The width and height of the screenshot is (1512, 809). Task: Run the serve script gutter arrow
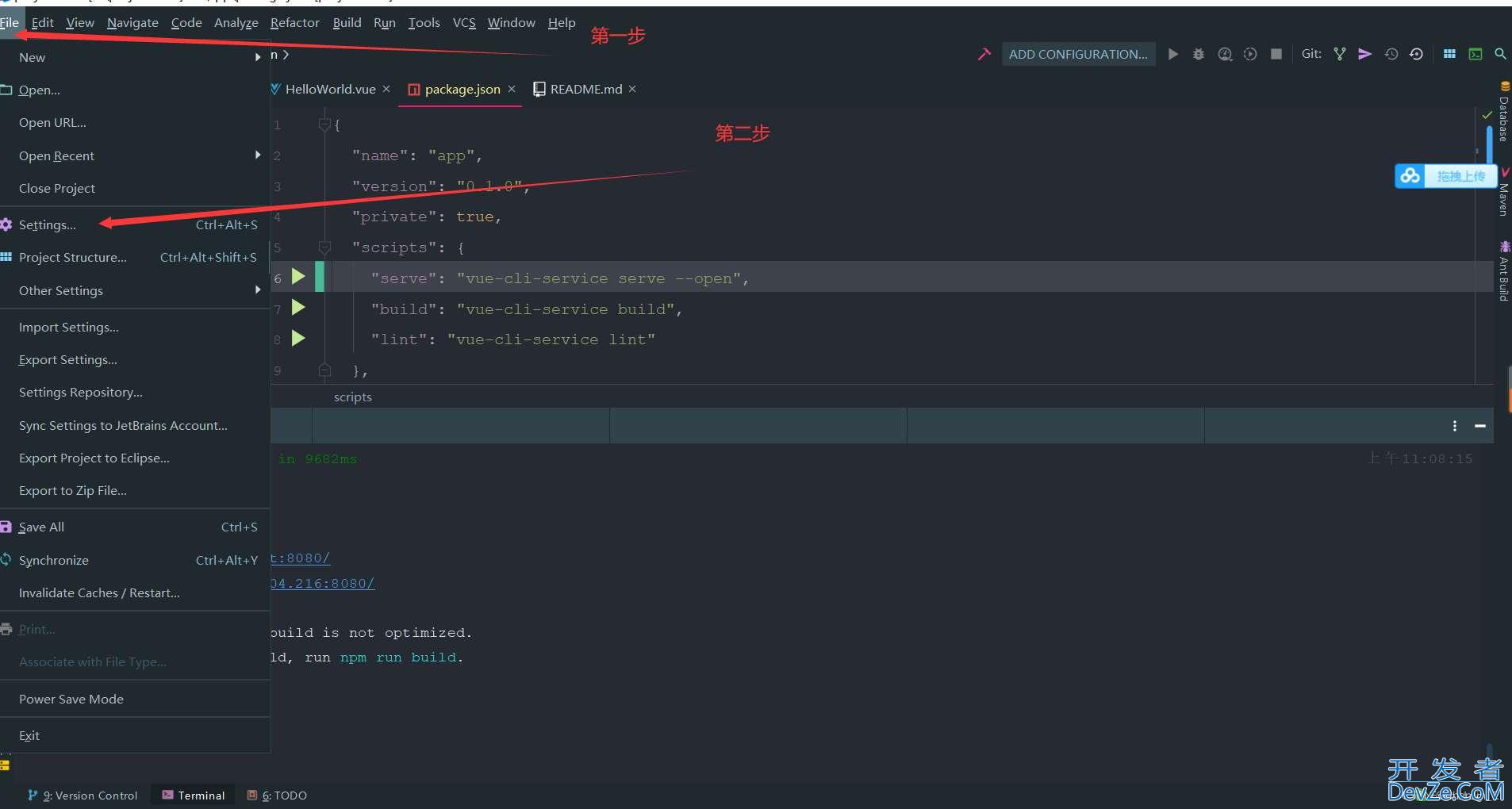click(x=298, y=276)
